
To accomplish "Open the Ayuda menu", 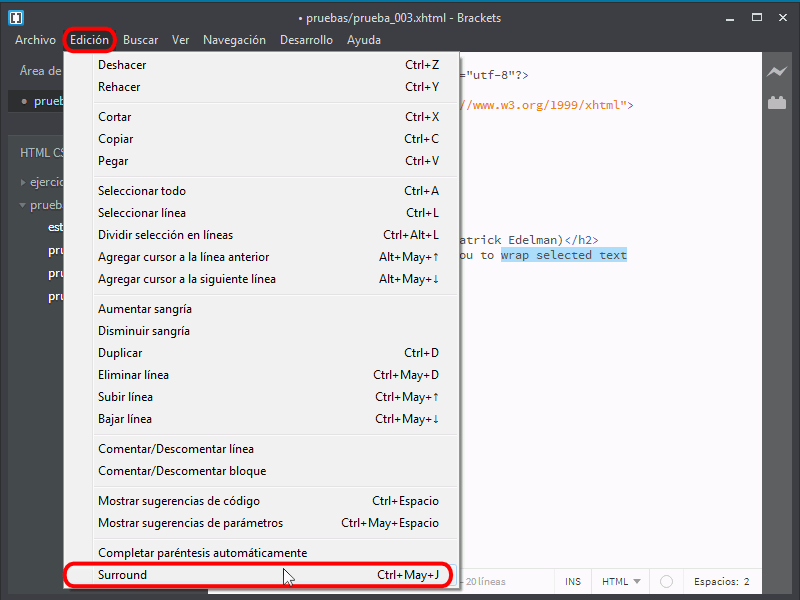I will (364, 40).
